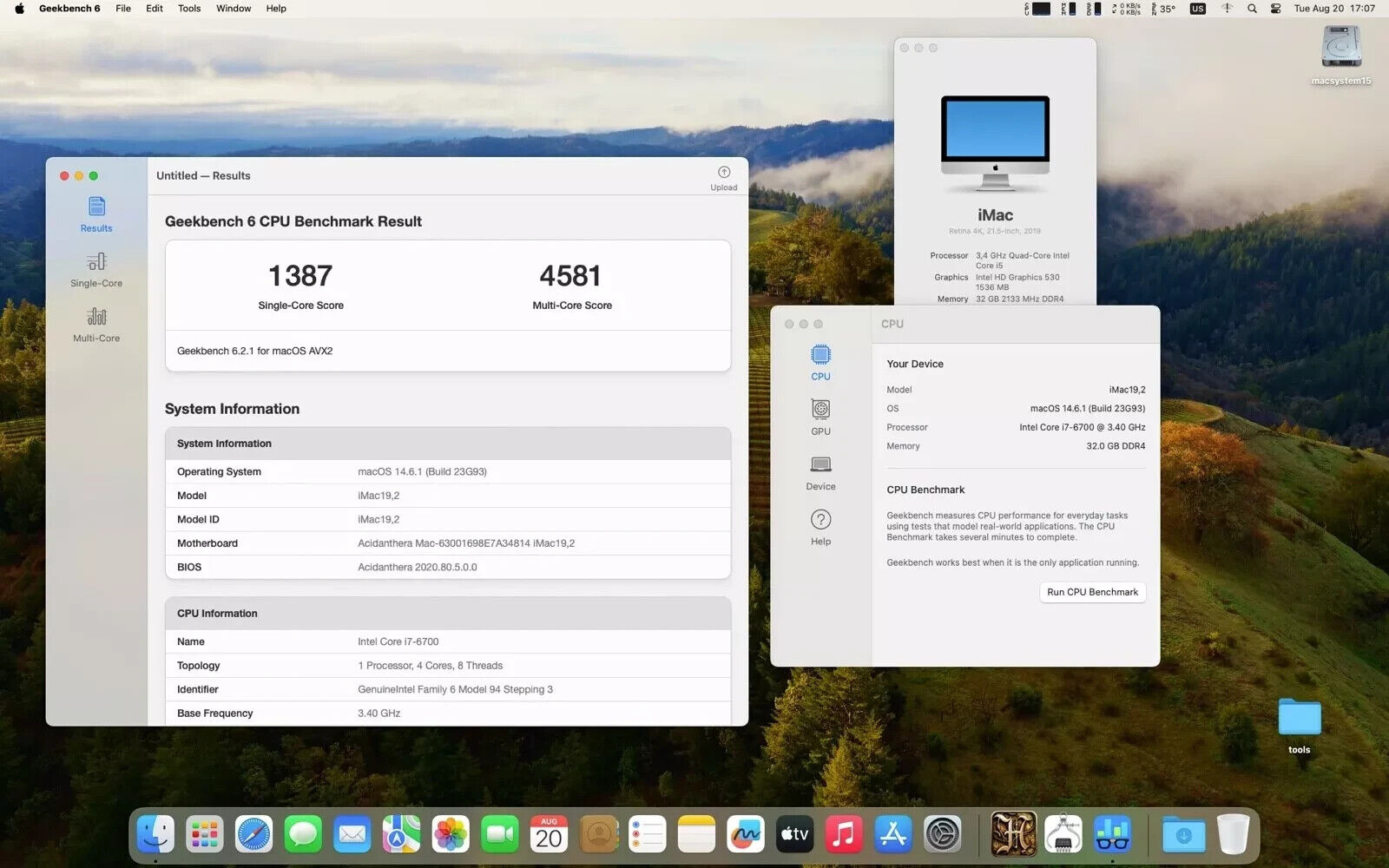Open the tools folder on desktop
The width and height of the screenshot is (1389, 868).
click(x=1300, y=726)
